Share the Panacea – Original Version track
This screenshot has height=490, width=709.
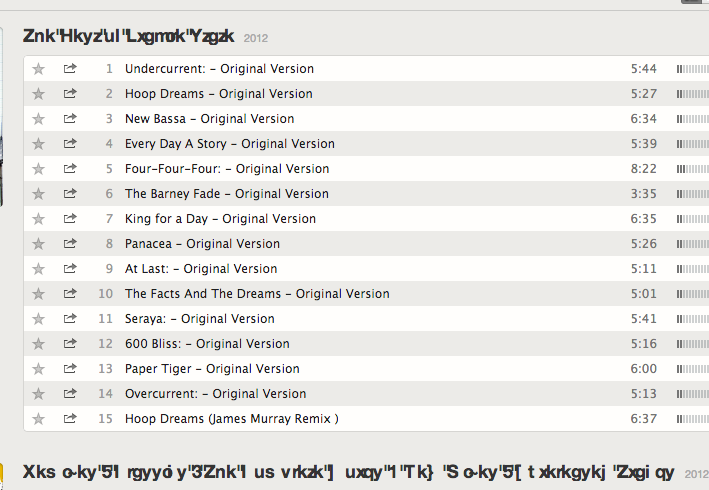coord(70,244)
